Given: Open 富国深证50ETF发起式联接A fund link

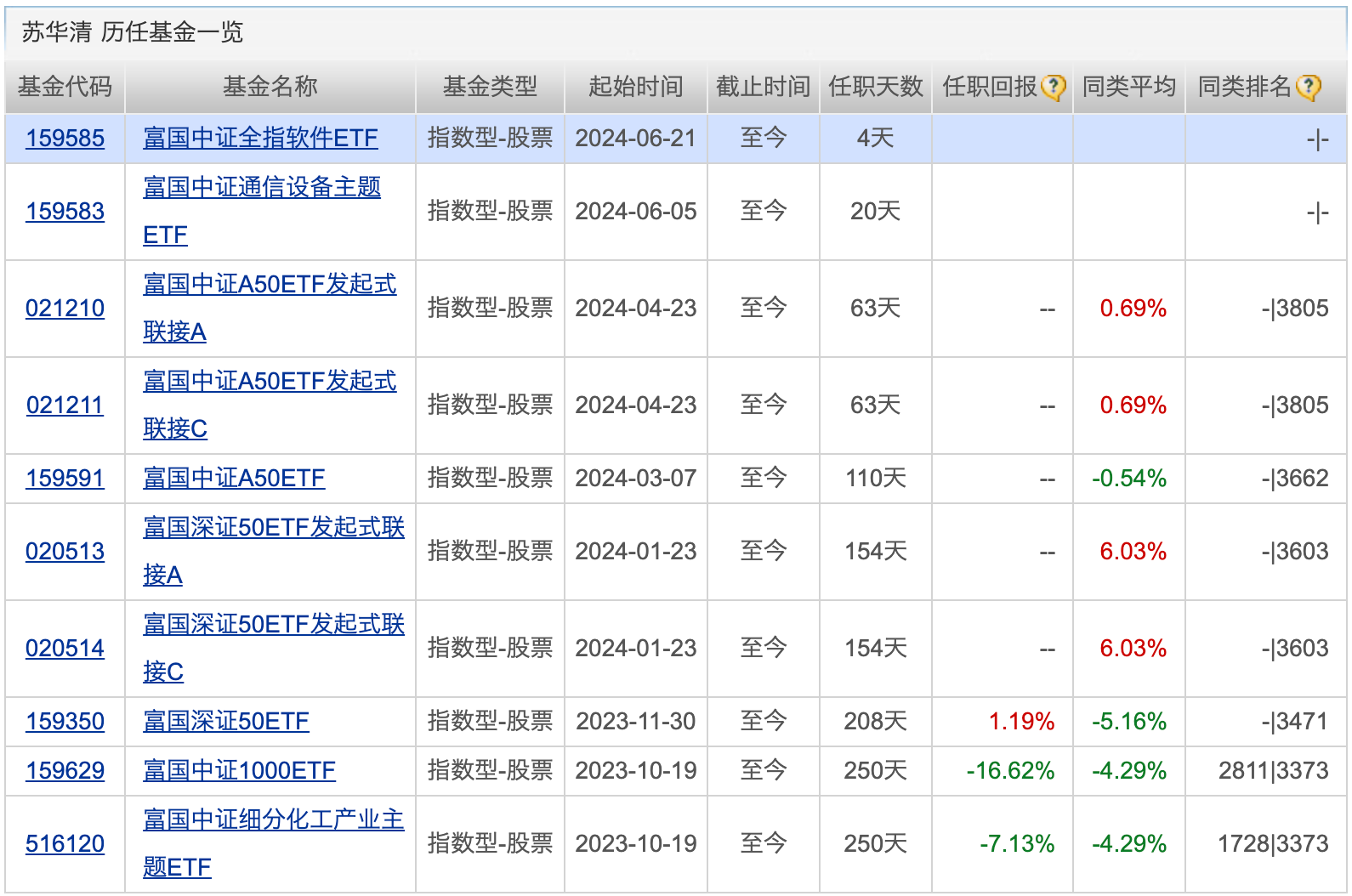Looking at the screenshot, I should (274, 551).
